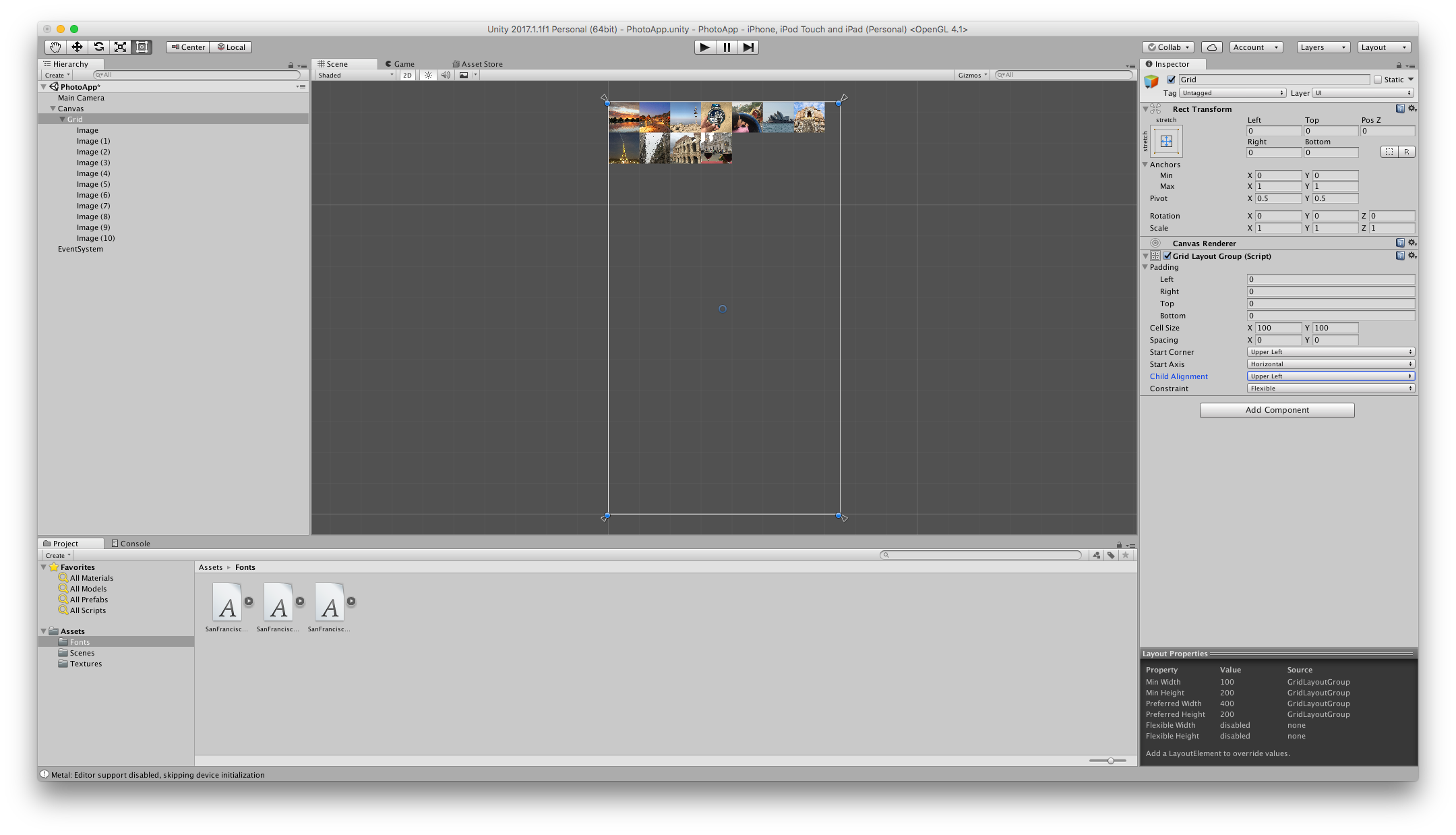This screenshot has height=835, width=1456.
Task: Toggle 2D mode in the Scene view
Action: click(407, 75)
